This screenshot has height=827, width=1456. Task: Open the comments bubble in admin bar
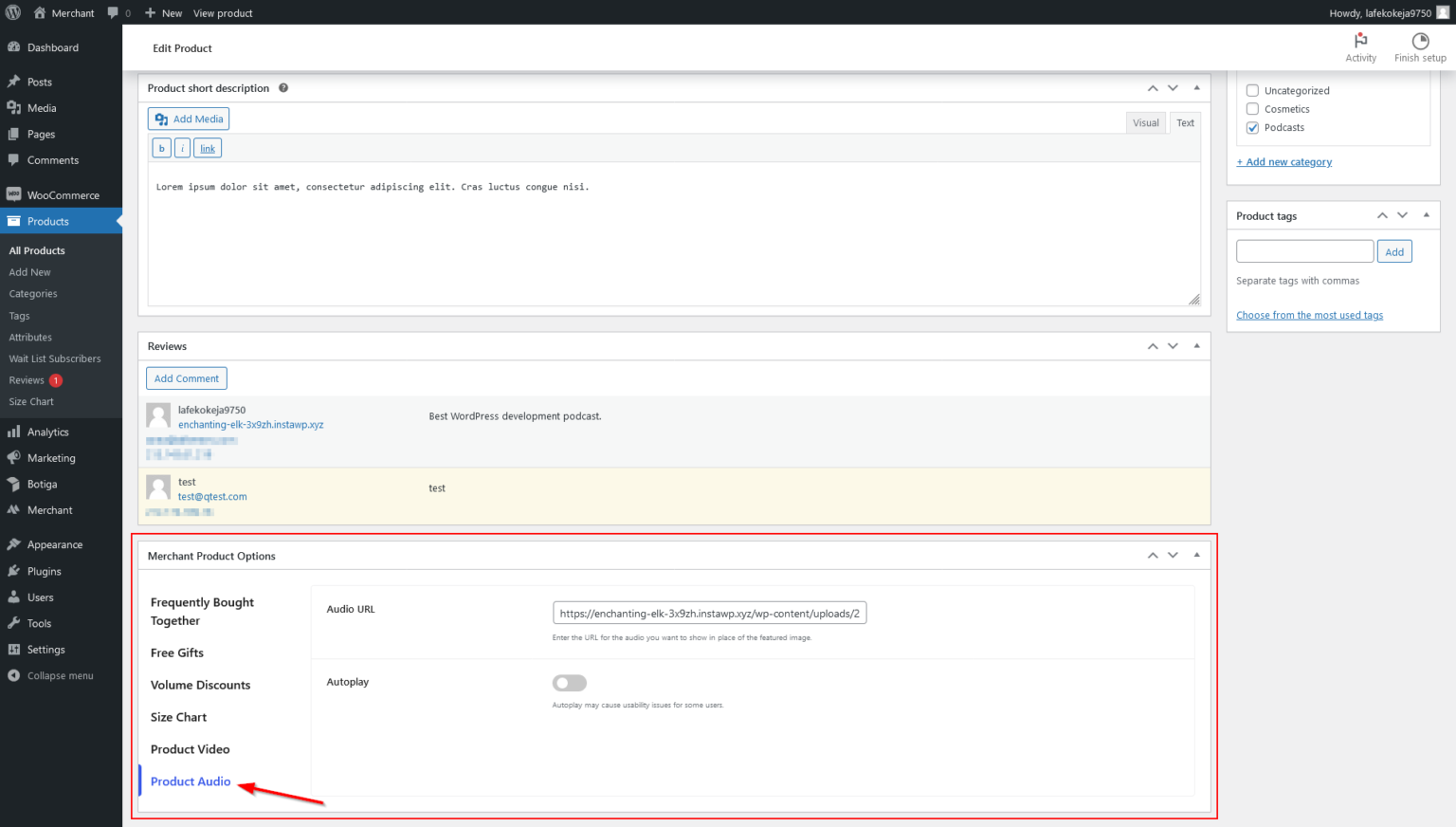113,12
